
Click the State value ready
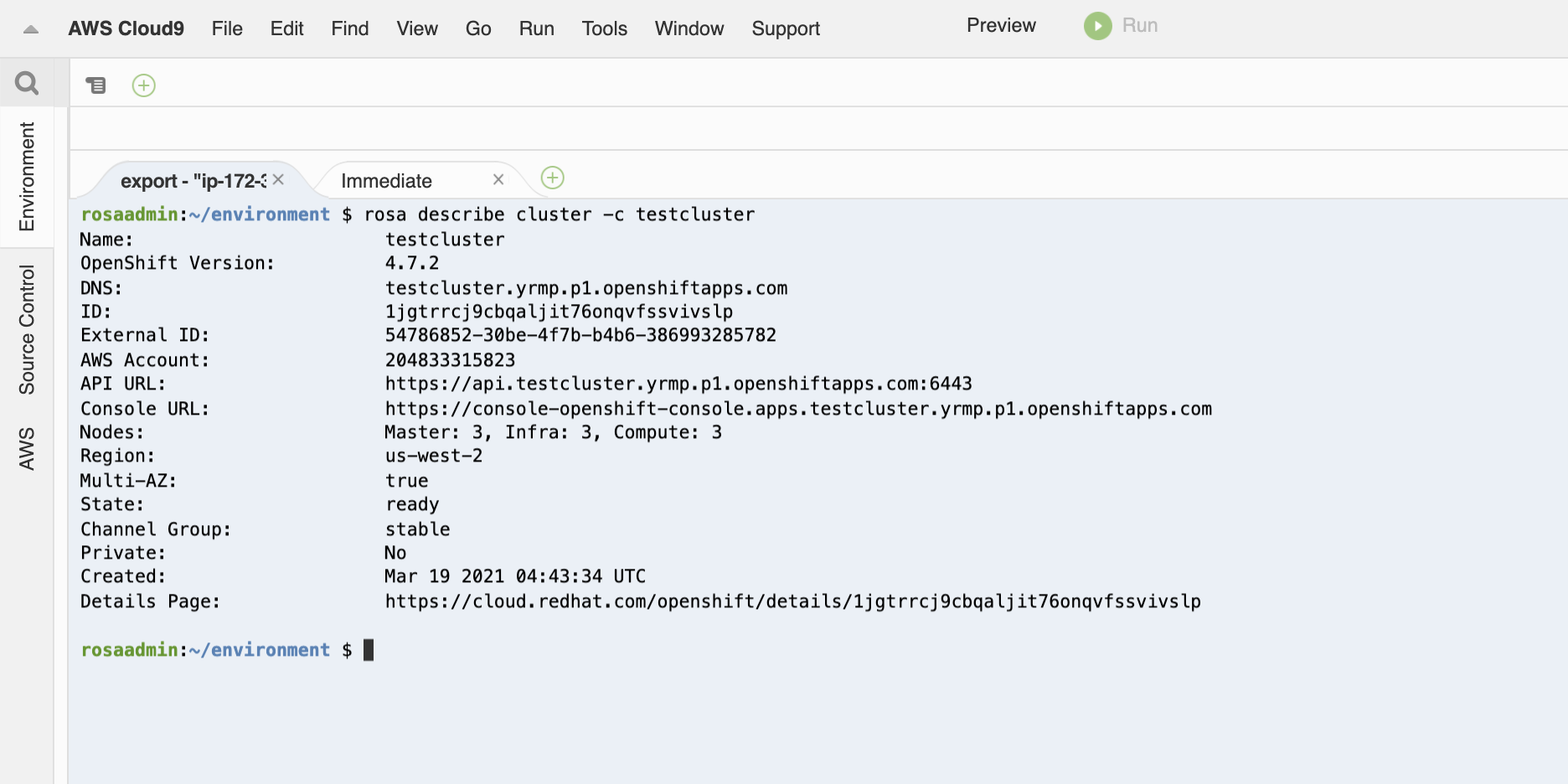(412, 504)
